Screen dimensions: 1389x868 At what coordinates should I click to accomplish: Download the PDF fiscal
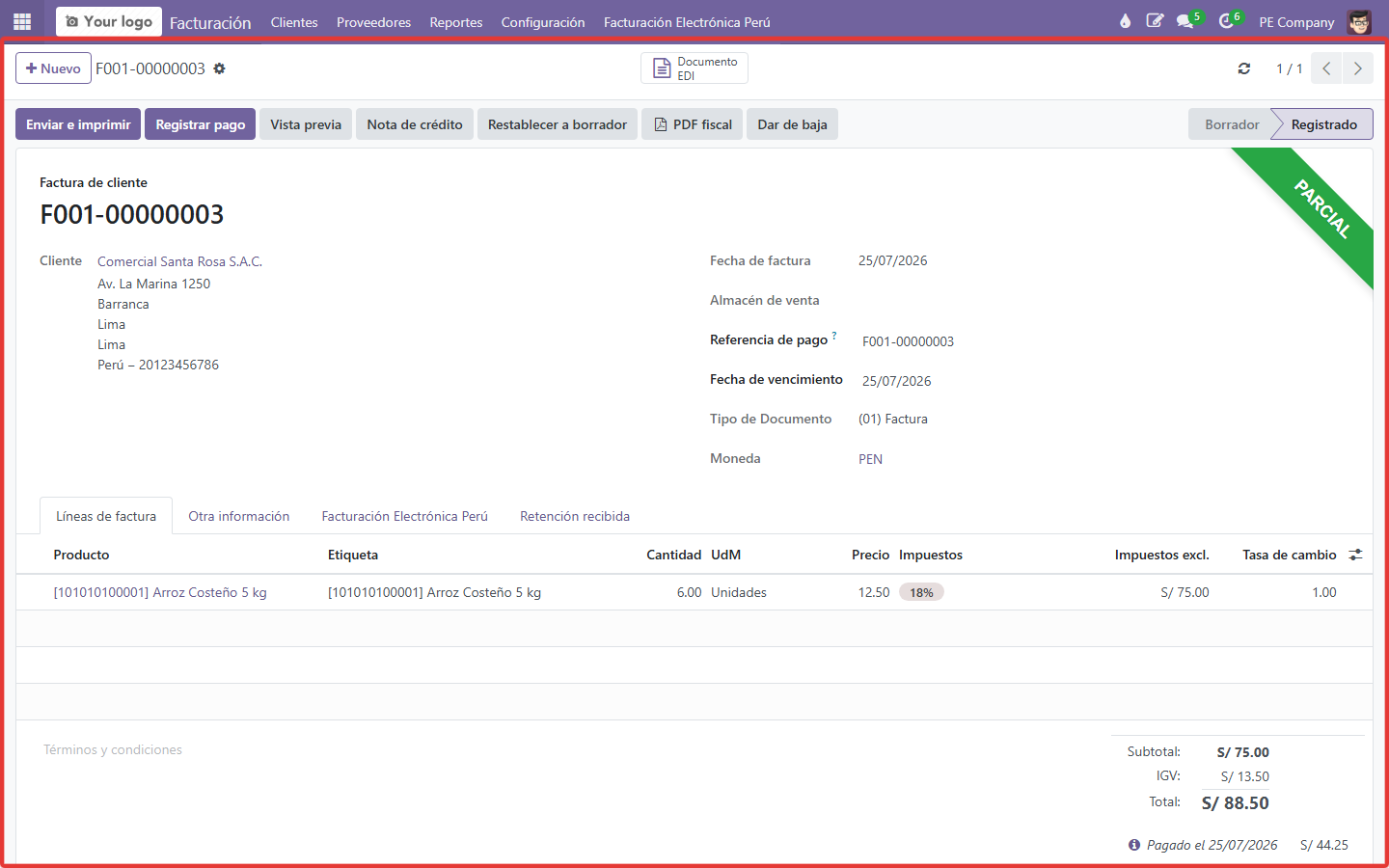tap(693, 124)
